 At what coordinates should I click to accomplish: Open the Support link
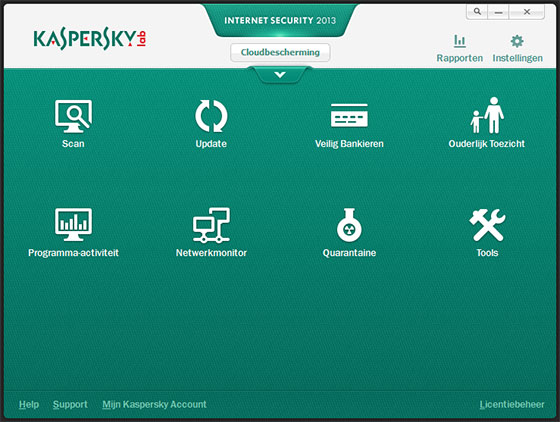[x=70, y=405]
